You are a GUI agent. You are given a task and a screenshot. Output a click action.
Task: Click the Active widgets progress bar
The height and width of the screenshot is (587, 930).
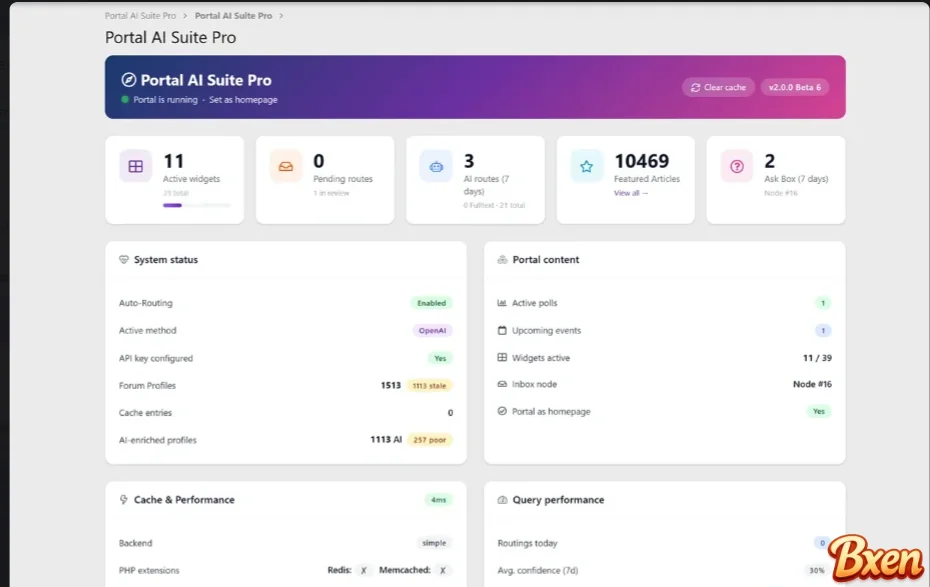197,205
